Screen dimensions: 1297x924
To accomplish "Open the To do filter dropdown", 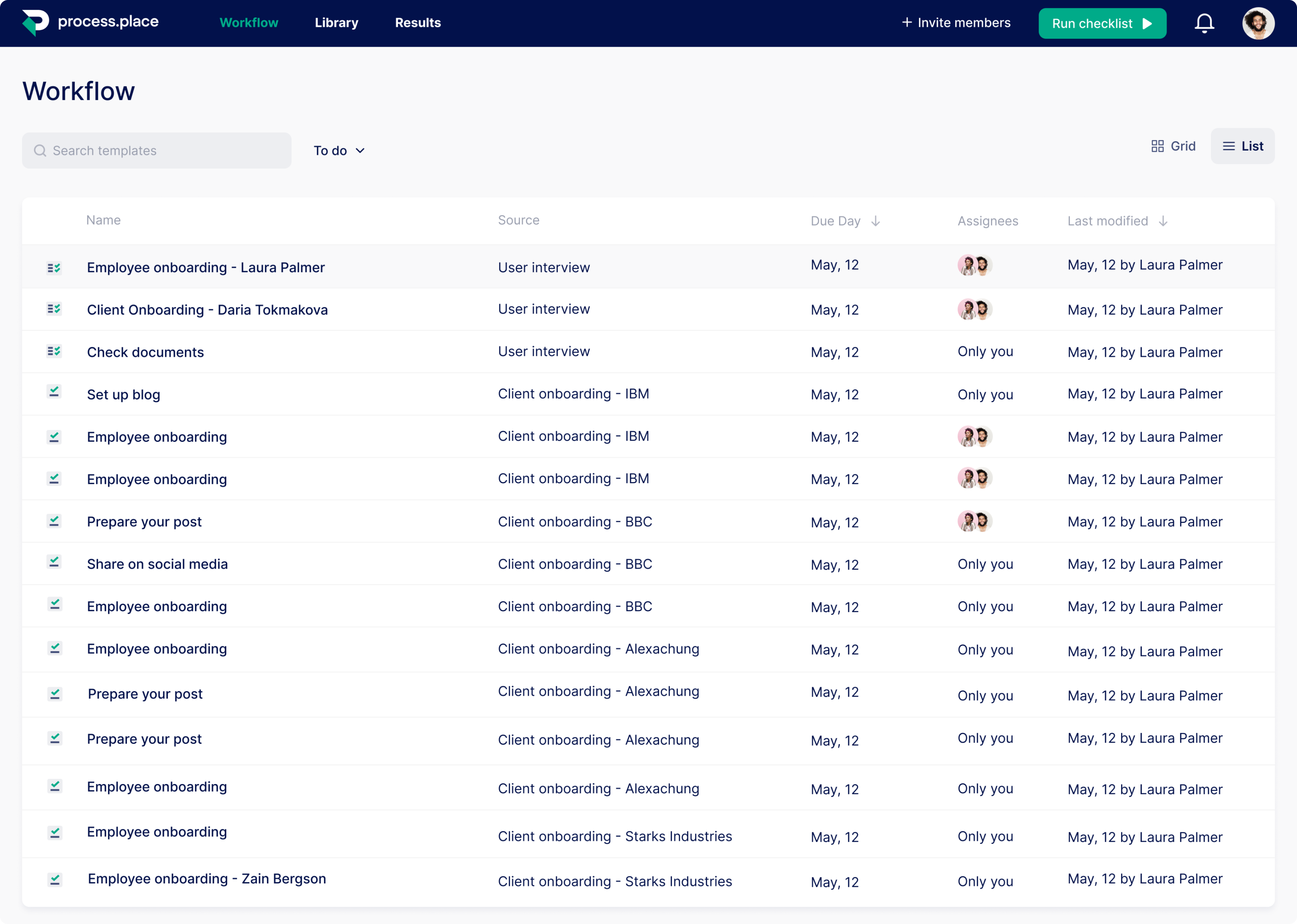I will click(x=338, y=150).
